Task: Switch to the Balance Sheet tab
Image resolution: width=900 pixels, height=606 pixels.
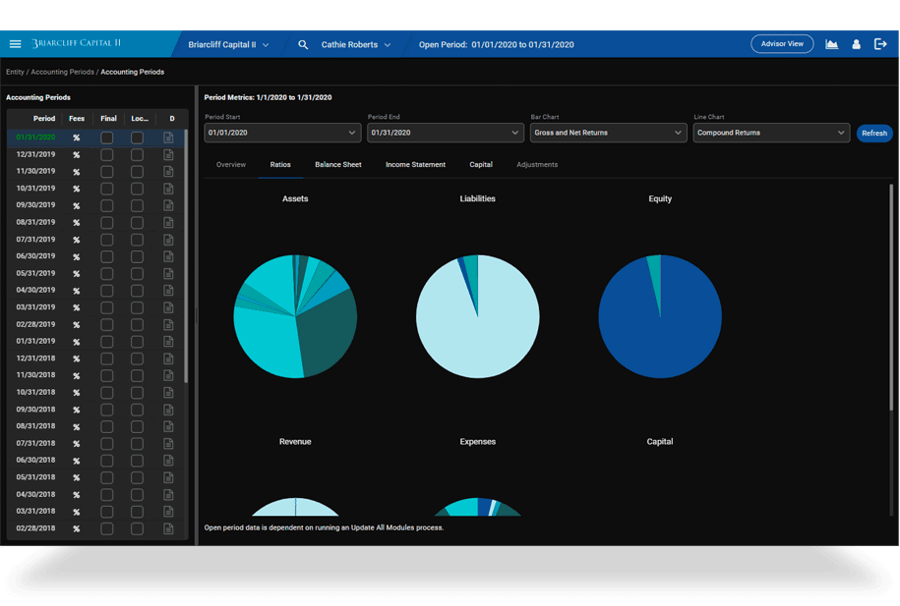Action: [338, 164]
